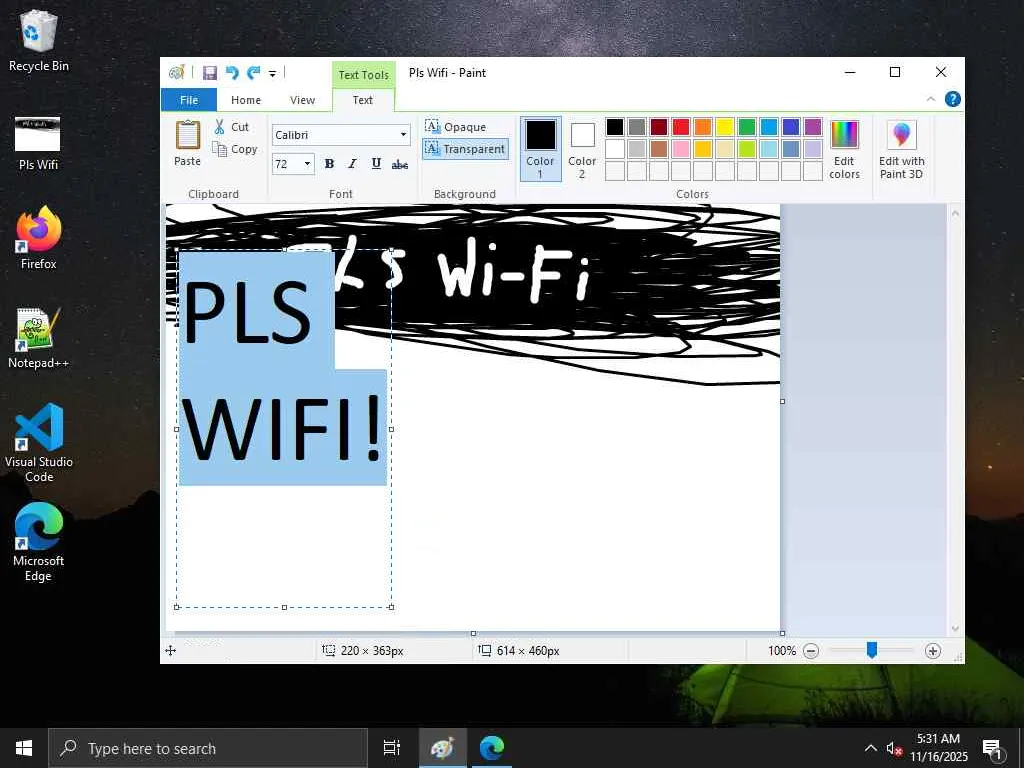This screenshot has height=768, width=1024.
Task: Toggle underline formatting
Action: coord(376,164)
